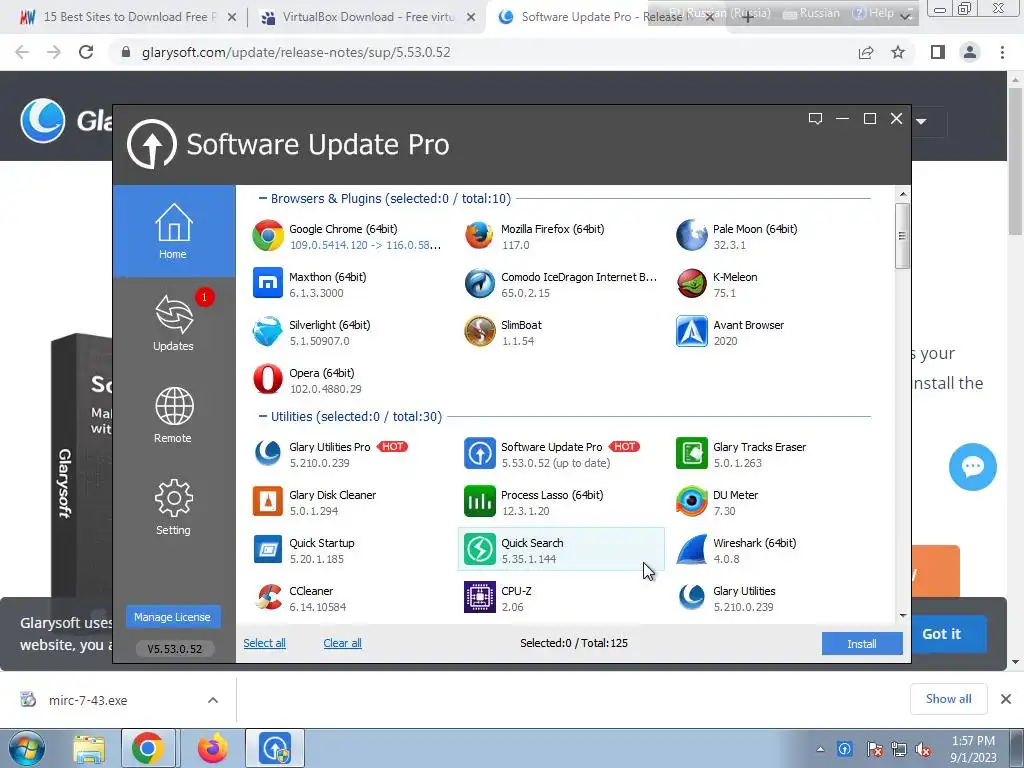Collapse the Browsers & Plugins section

tap(263, 199)
